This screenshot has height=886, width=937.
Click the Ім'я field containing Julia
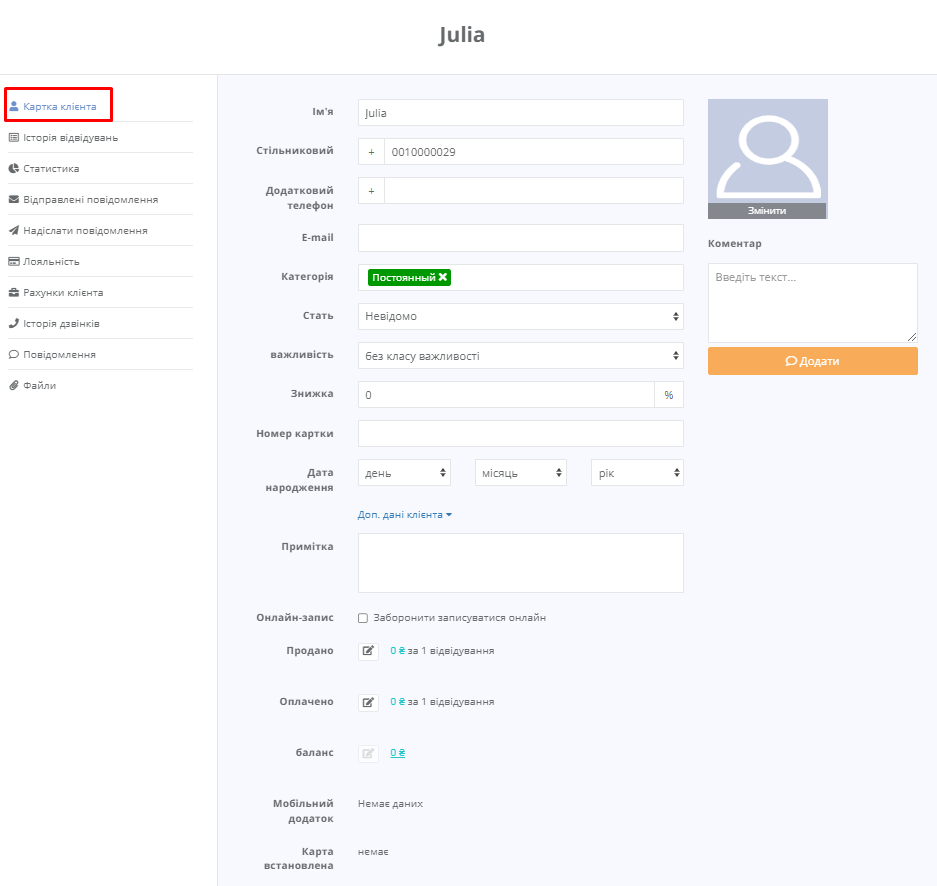pos(520,112)
